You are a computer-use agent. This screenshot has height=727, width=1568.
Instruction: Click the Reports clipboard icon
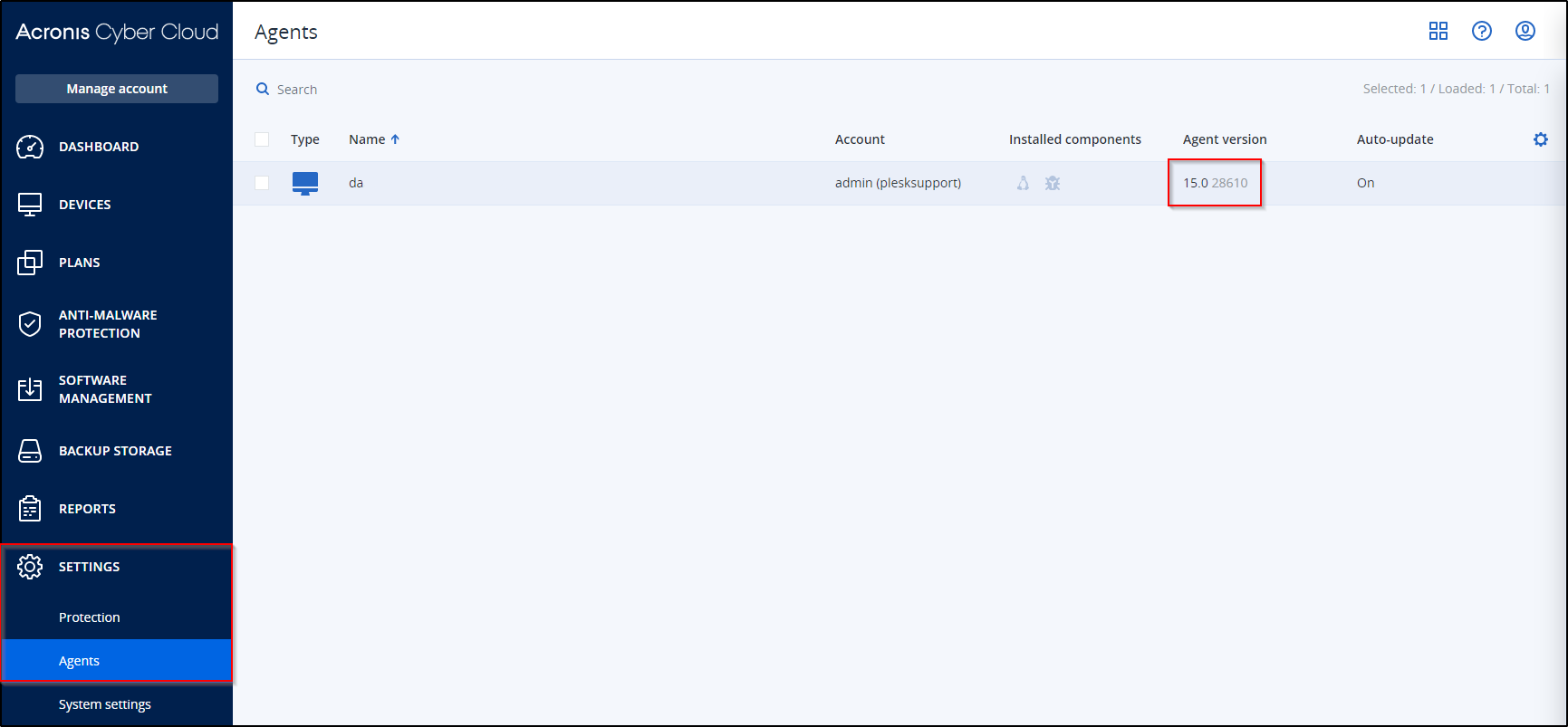30,509
